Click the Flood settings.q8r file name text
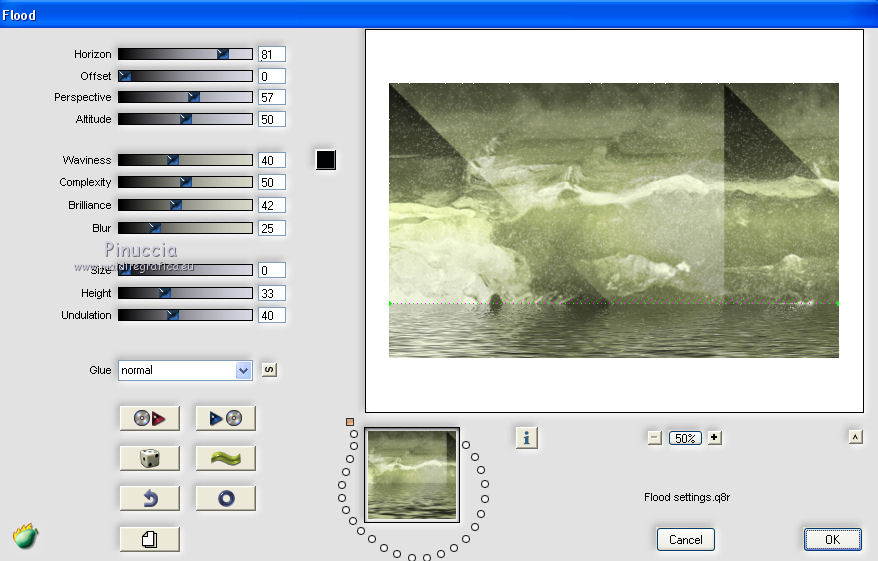This screenshot has width=878, height=561. pos(686,497)
